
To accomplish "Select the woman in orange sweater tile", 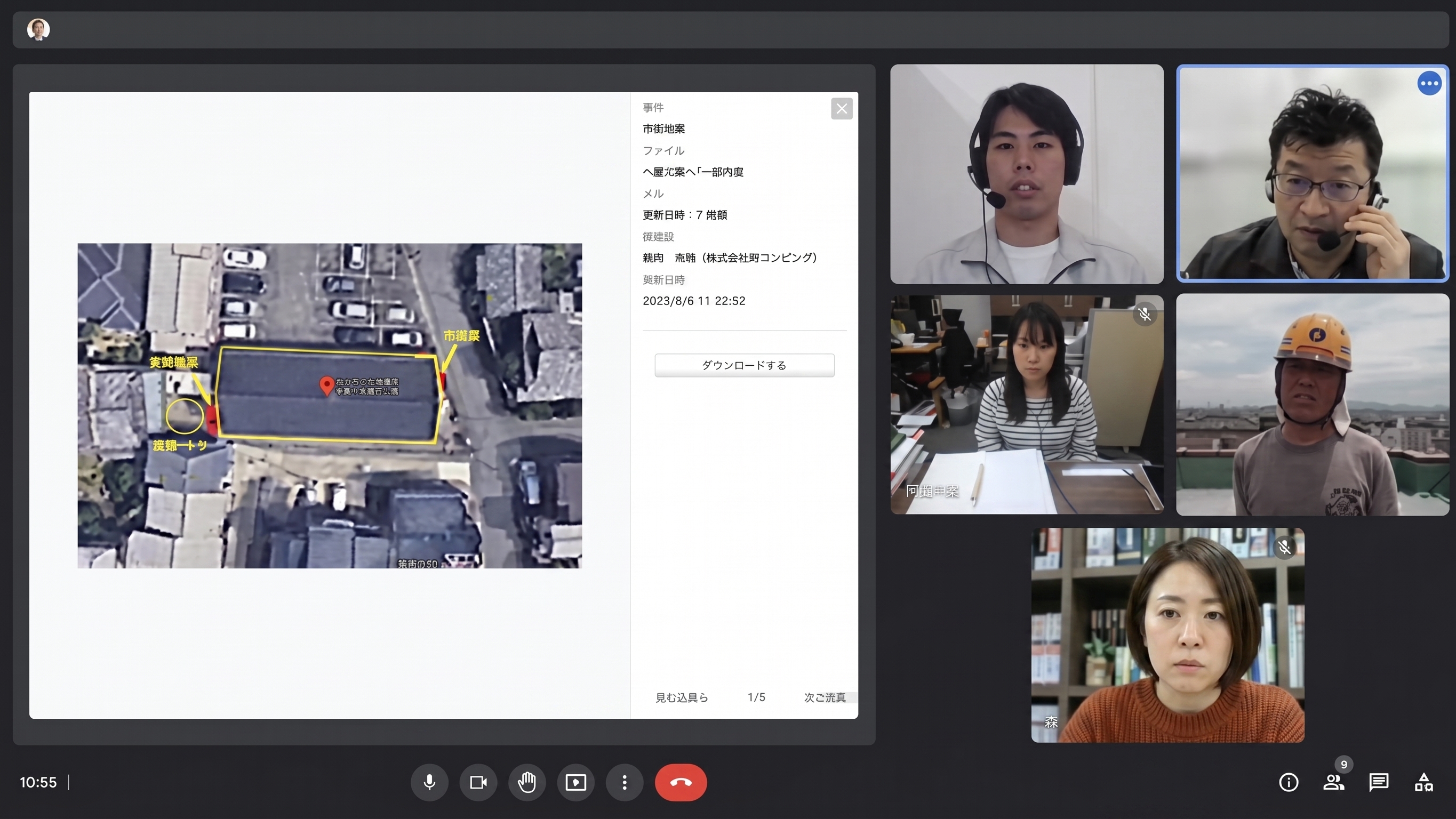I will 1168,635.
